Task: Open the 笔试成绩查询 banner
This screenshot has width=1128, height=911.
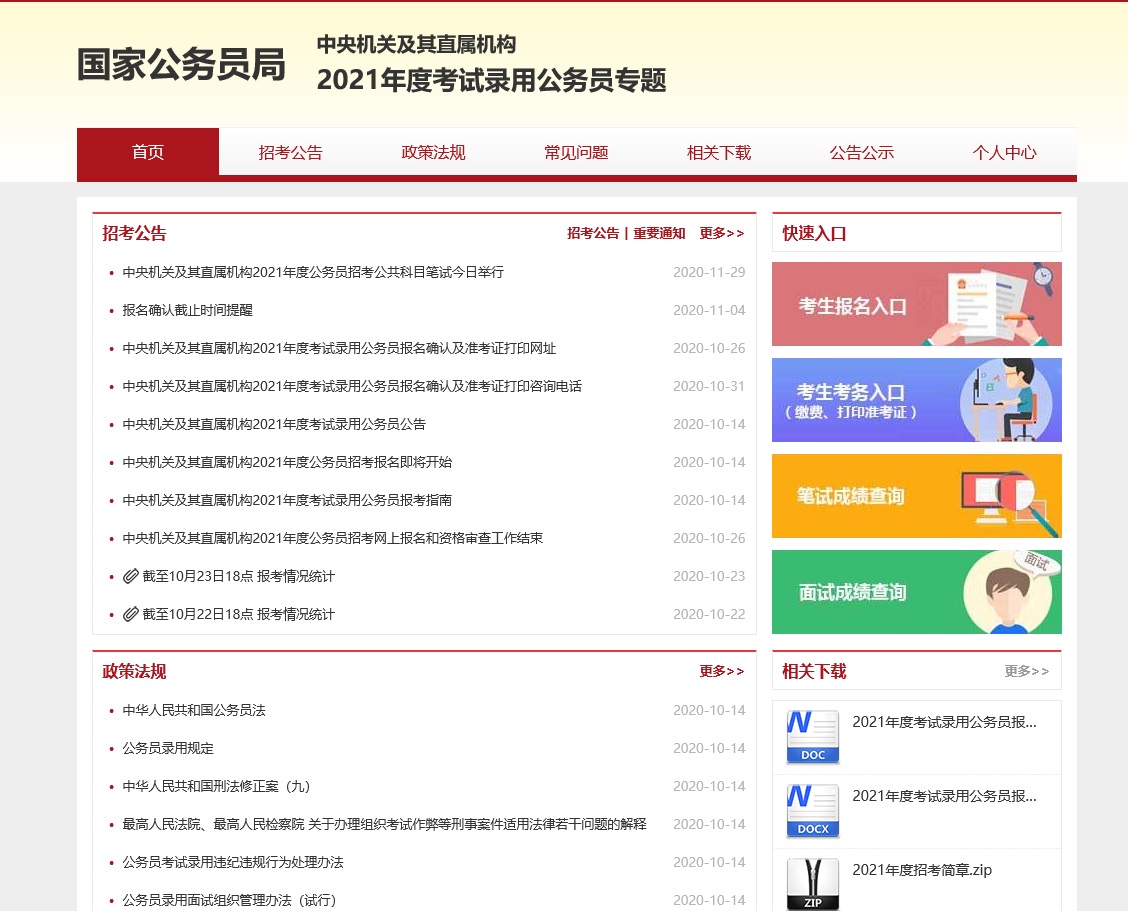Action: click(x=916, y=496)
